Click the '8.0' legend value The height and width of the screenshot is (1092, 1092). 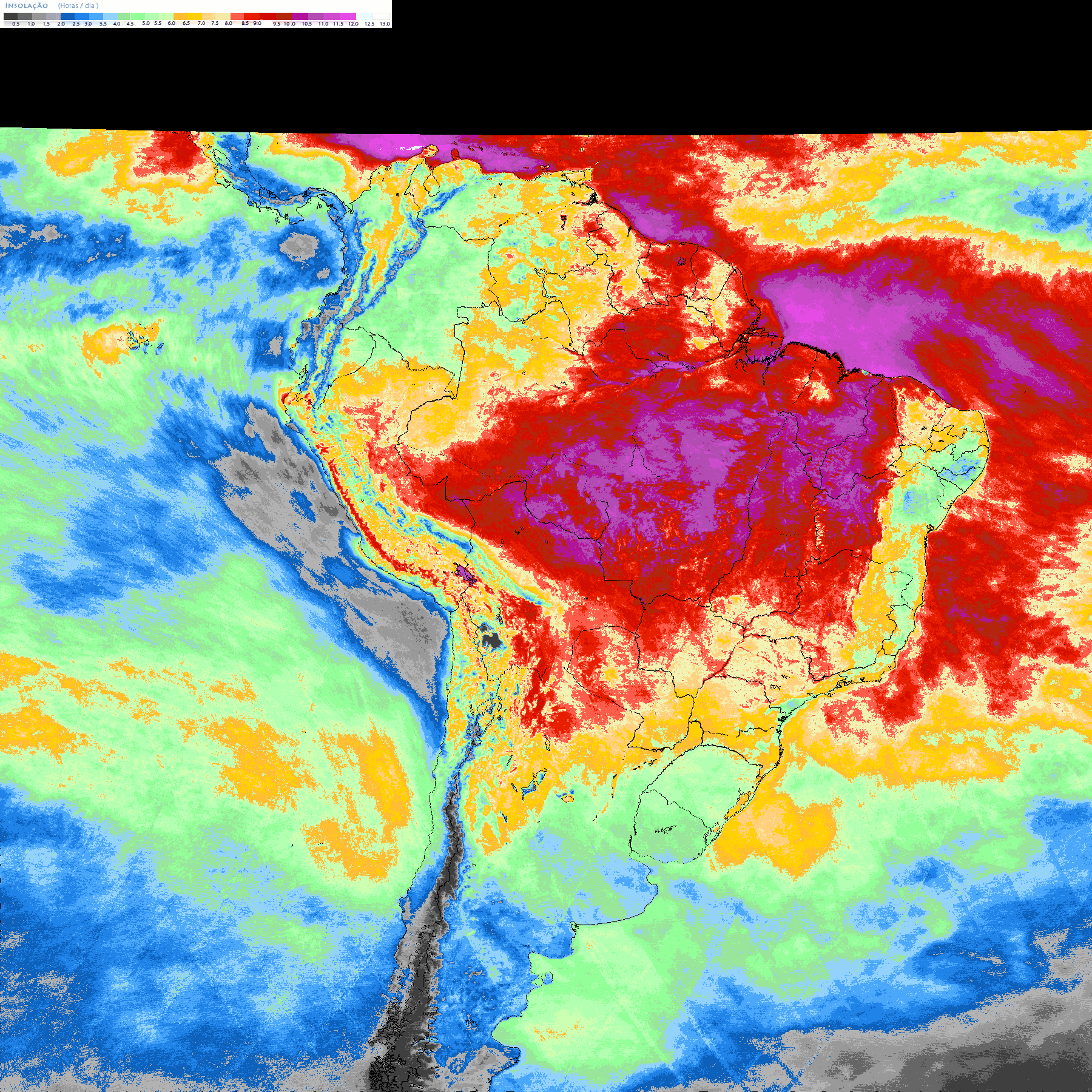coord(229,23)
